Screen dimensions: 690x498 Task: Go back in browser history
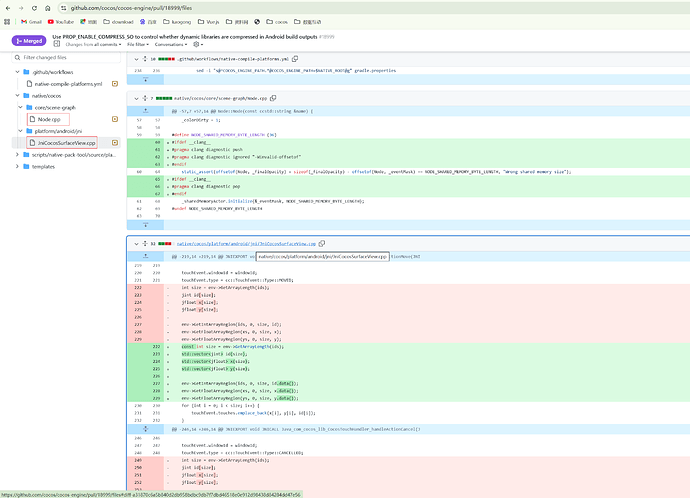click(7, 8)
